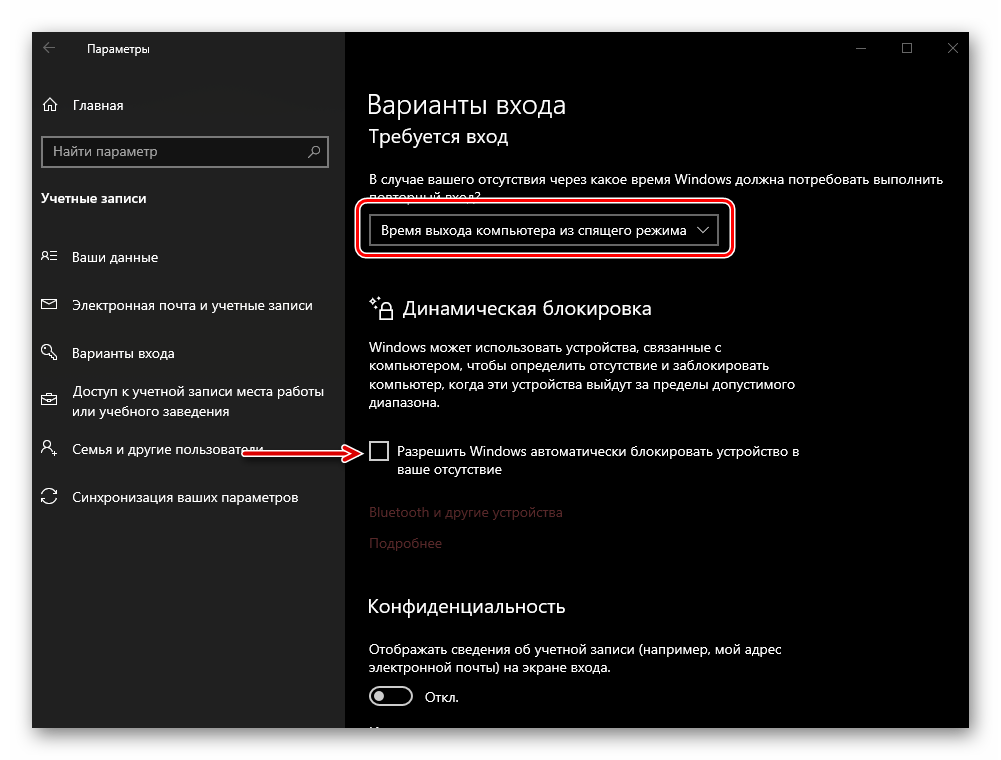This screenshot has height=760, width=1001.
Task: Click the Home (Главная) house icon
Action: click(x=49, y=105)
